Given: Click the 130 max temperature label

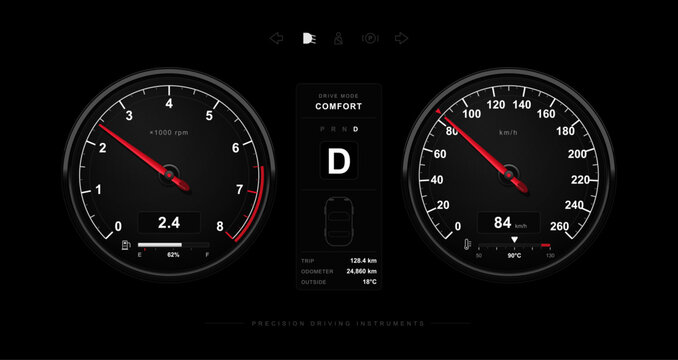Looking at the screenshot, I should click(x=550, y=255).
